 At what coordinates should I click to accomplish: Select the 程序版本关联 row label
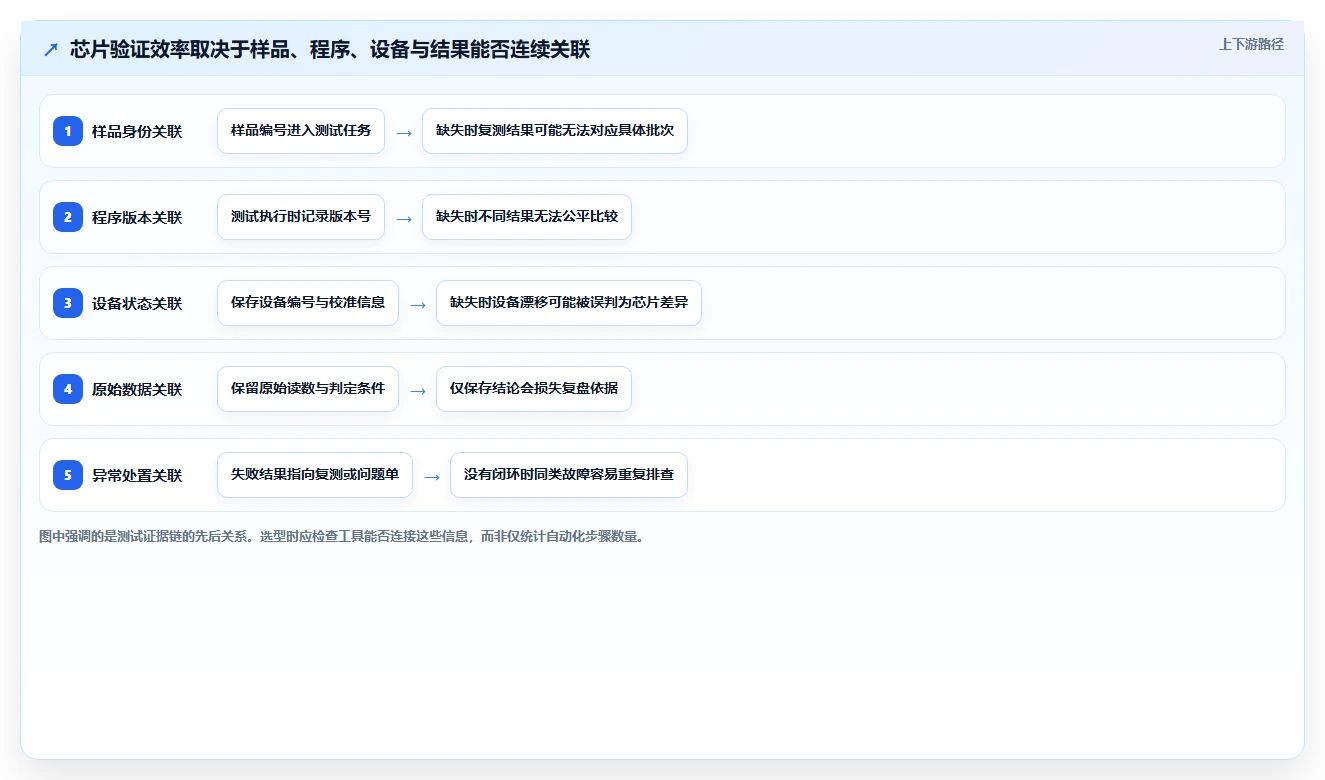[137, 217]
